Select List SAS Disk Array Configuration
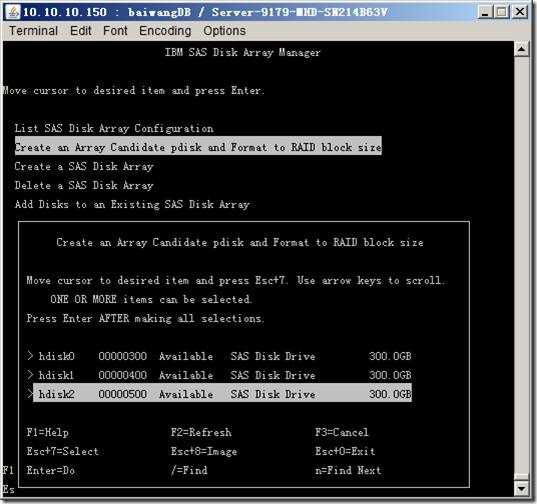Image resolution: width=537 pixels, height=504 pixels. [114, 128]
